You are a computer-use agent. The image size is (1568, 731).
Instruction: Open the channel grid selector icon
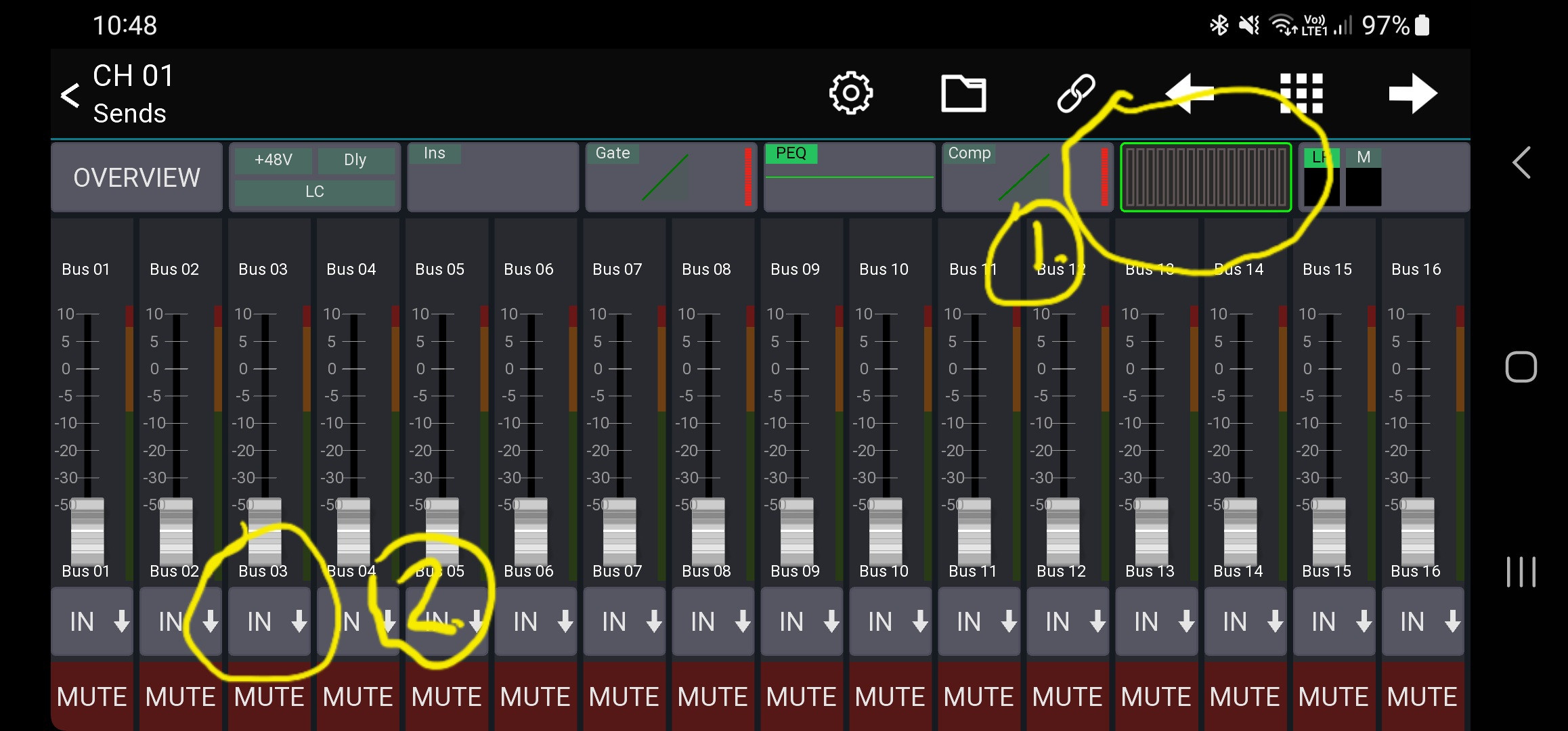[x=1301, y=93]
